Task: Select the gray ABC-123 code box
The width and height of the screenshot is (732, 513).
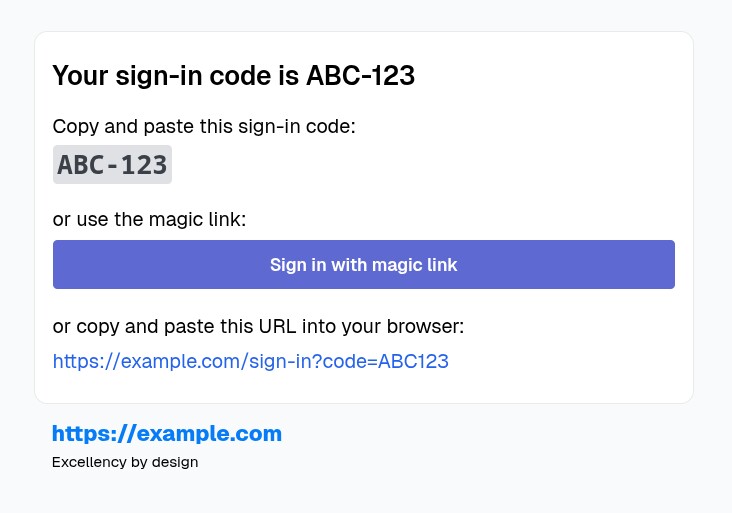Action: 113,164
